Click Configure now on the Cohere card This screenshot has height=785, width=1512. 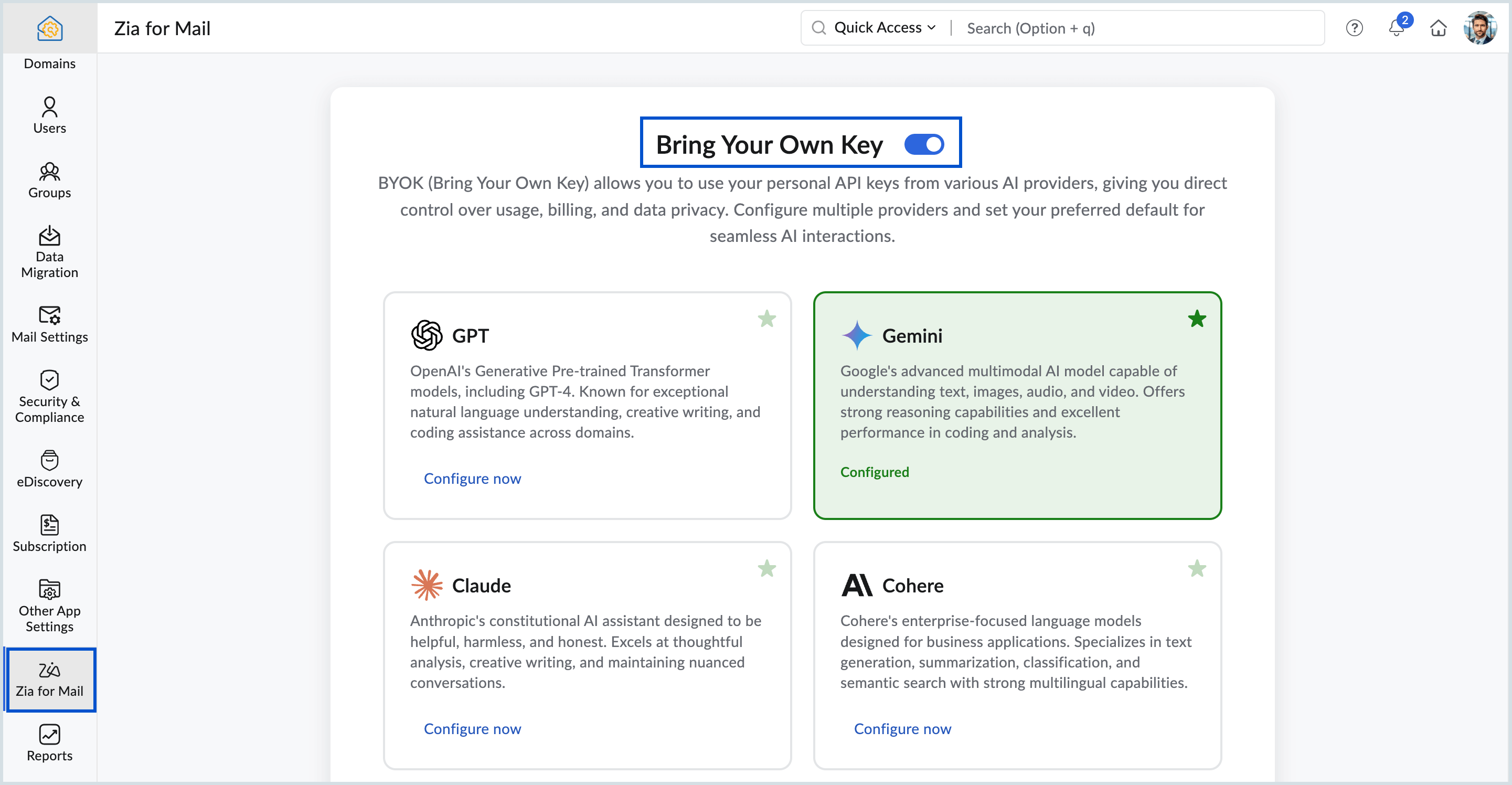click(x=903, y=729)
